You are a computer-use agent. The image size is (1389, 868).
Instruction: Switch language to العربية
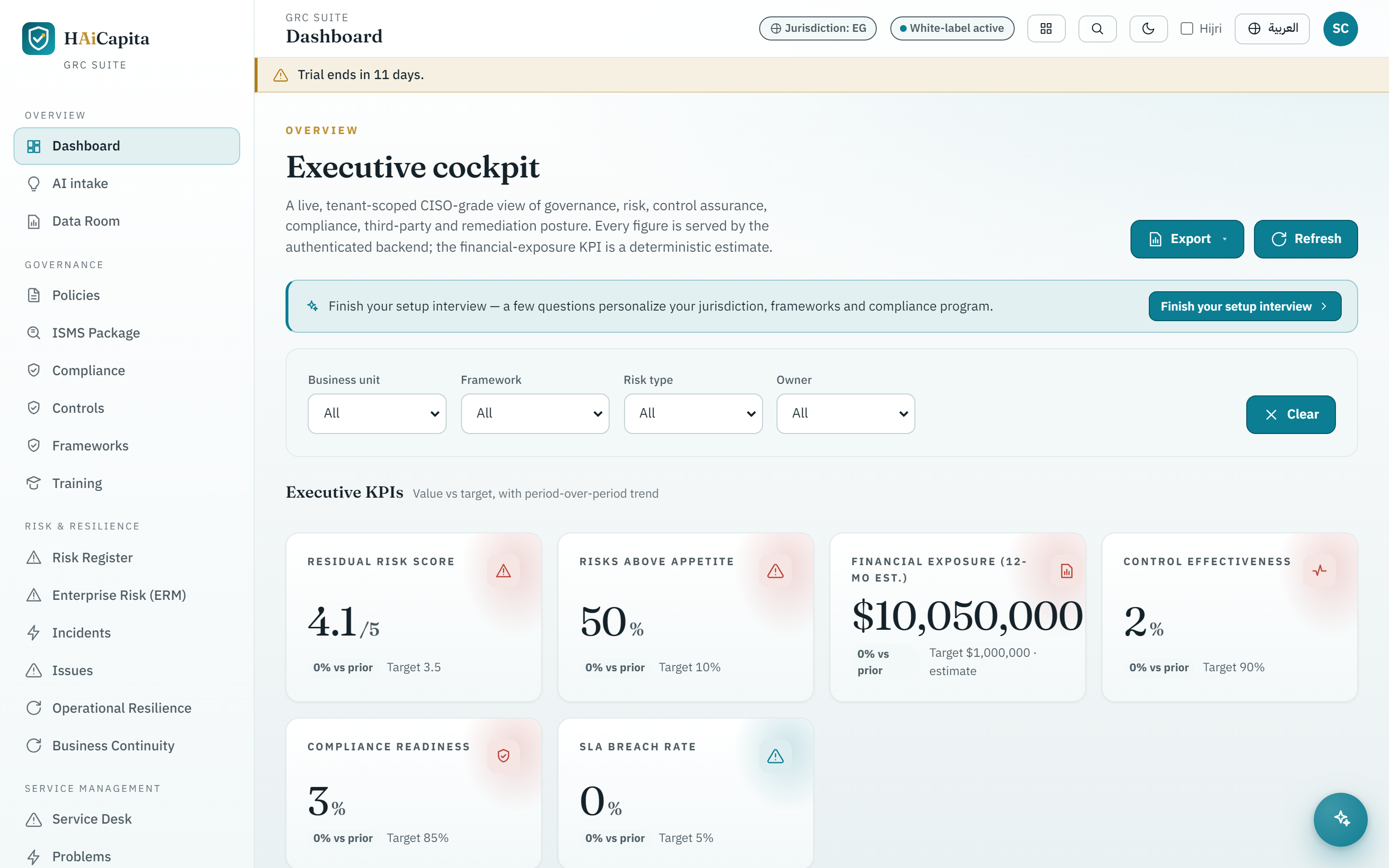[1271, 29]
